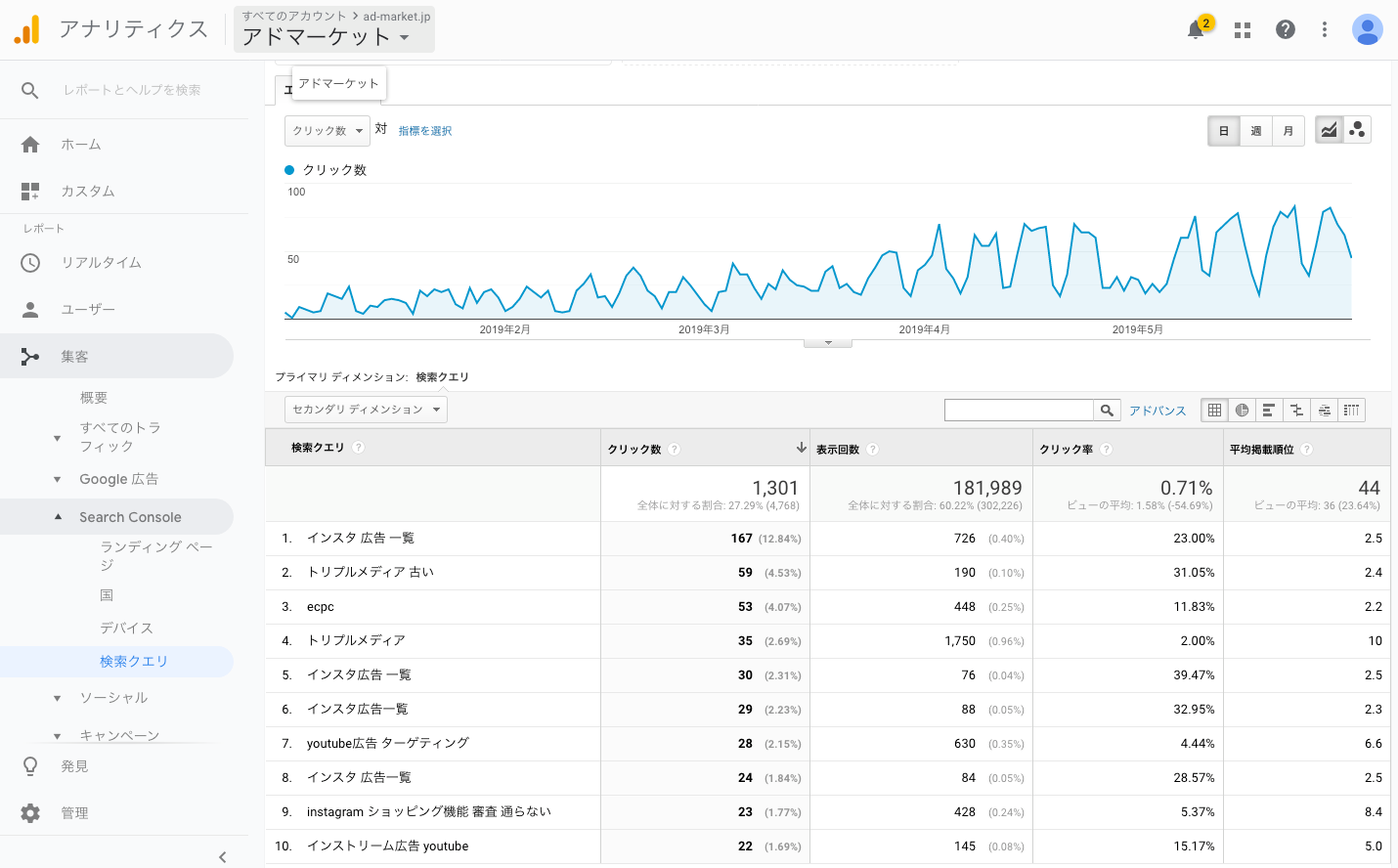Click the リアルタイム clock icon

click(x=30, y=263)
